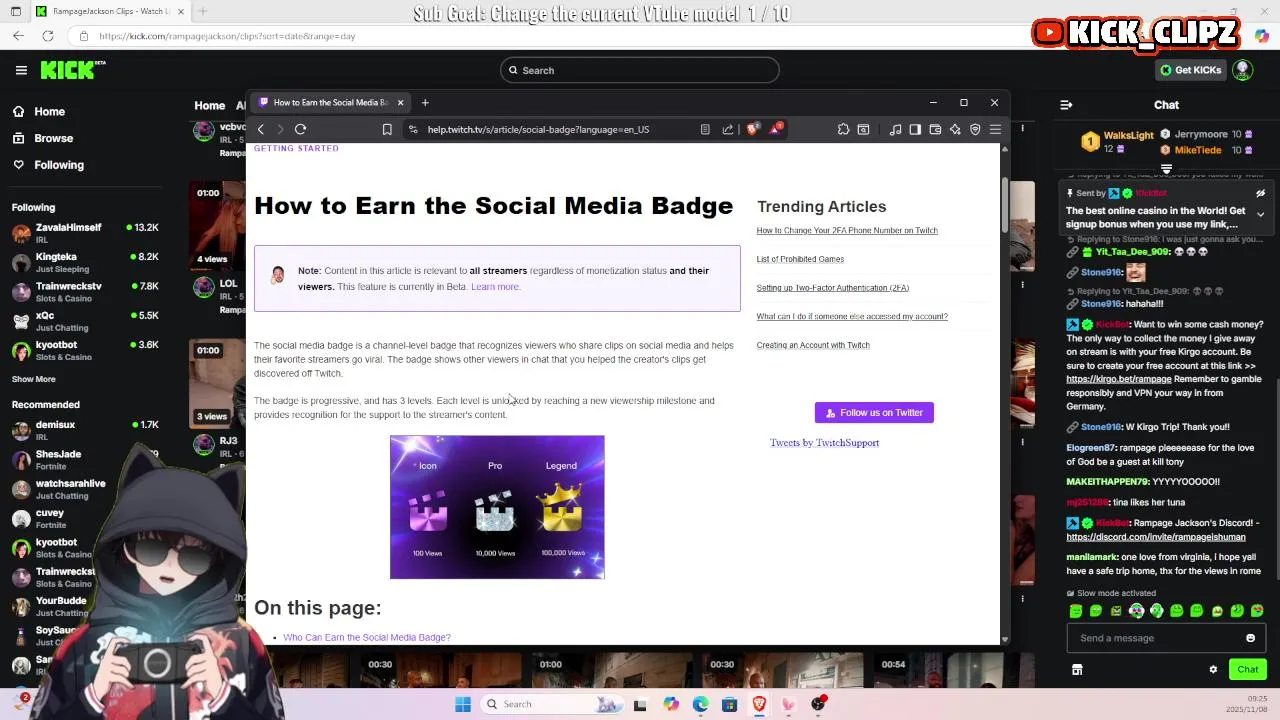Select followed channel xQc
The image size is (1280, 720).
pos(85,321)
